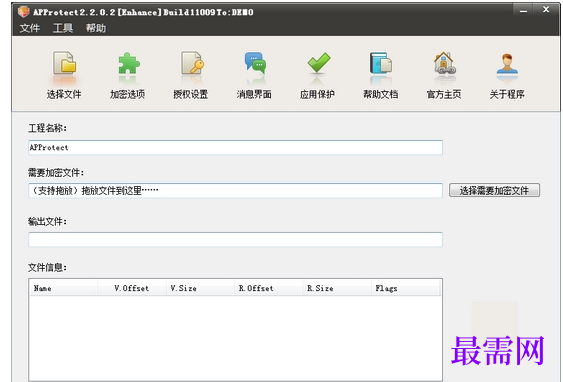Open 消息界面 chat bubbles icon
Image resolution: width=563 pixels, height=382 pixels.
coord(255,63)
